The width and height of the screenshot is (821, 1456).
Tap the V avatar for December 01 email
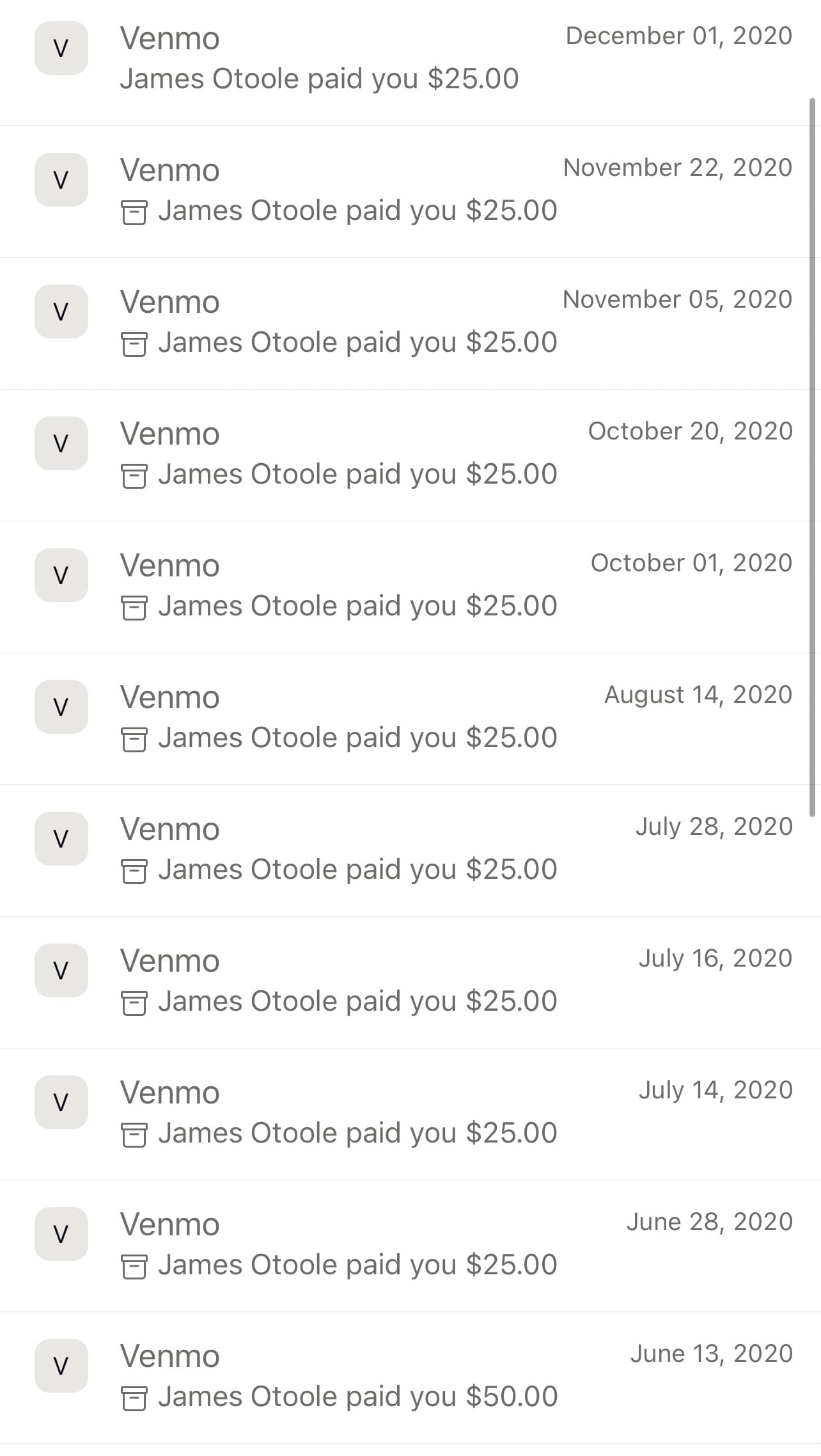[61, 48]
